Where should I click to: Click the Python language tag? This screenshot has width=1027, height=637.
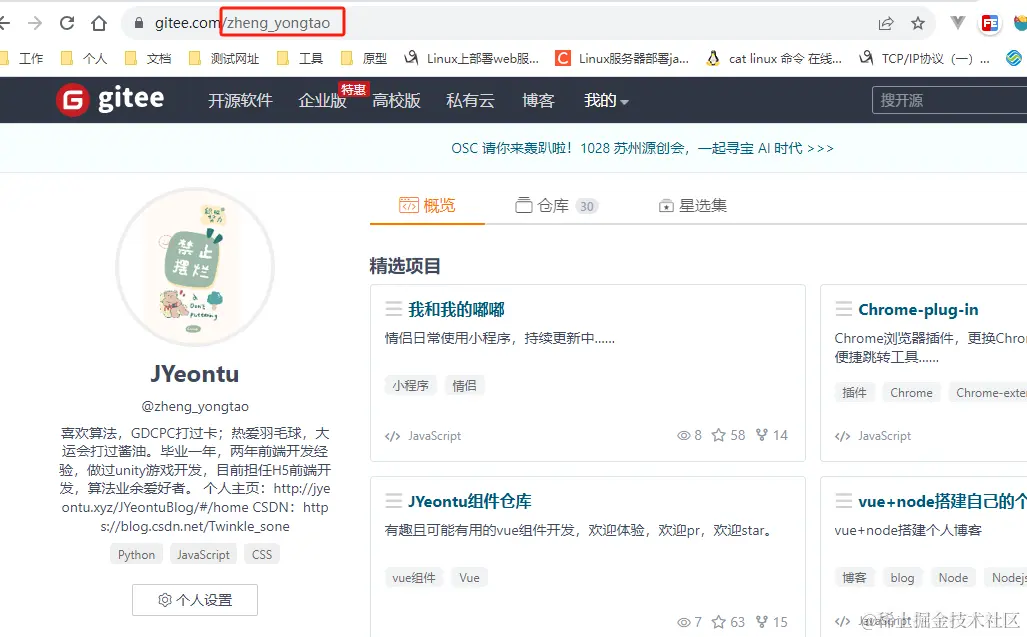pyautogui.click(x=136, y=555)
